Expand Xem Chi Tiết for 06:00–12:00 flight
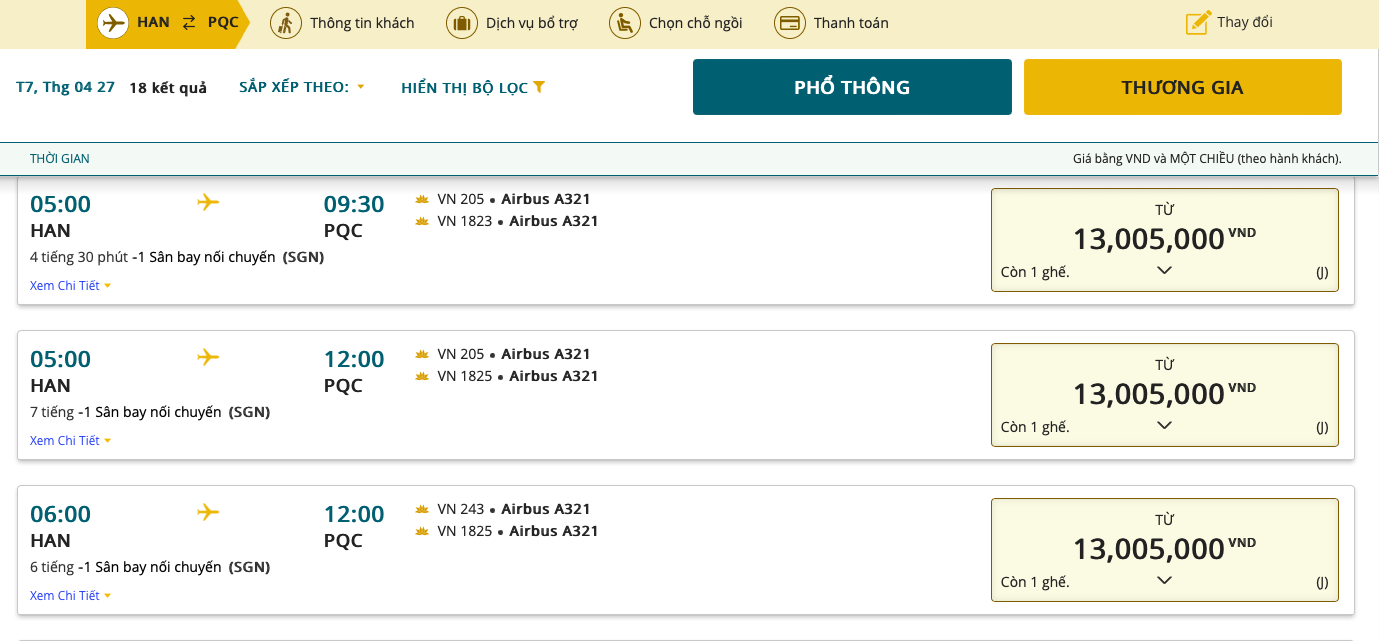1379x641 pixels. point(70,596)
